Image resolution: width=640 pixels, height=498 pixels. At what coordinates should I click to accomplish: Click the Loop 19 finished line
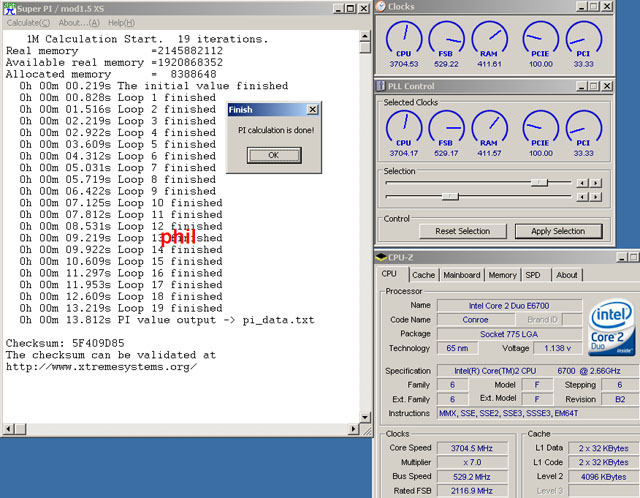click(x=121, y=308)
